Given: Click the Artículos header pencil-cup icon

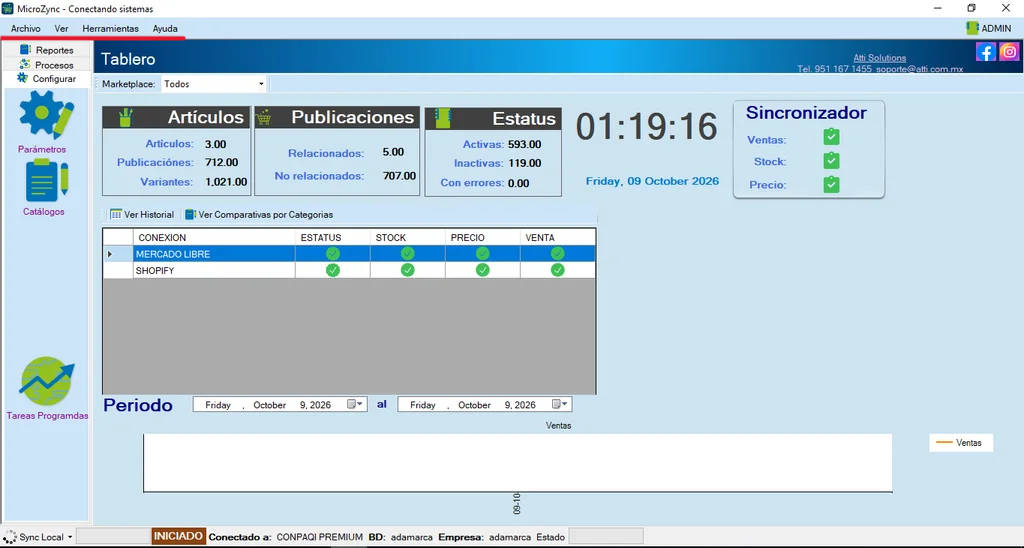Looking at the screenshot, I should (x=125, y=118).
